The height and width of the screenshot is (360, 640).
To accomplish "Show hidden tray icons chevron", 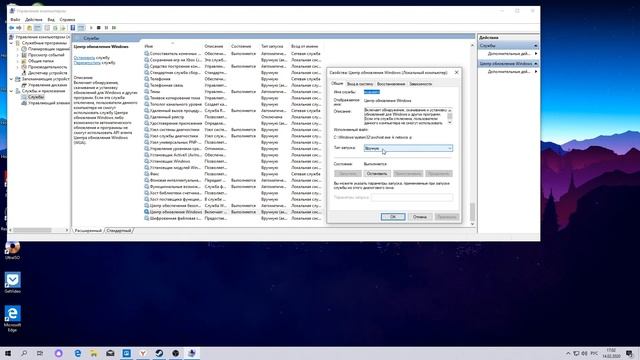I will click(x=568, y=353).
